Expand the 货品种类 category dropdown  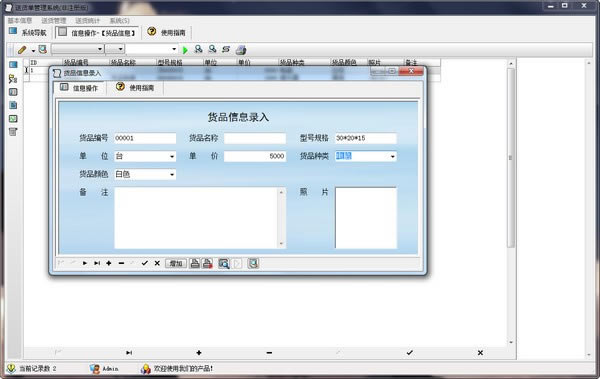(x=393, y=156)
